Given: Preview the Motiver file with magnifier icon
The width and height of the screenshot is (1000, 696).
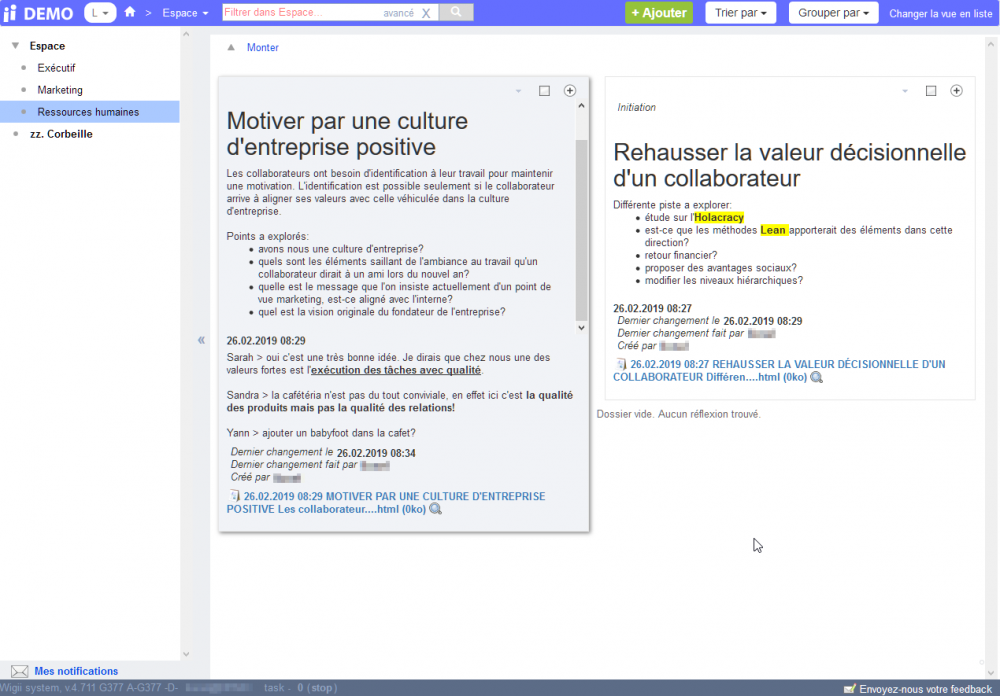Looking at the screenshot, I should pos(435,509).
